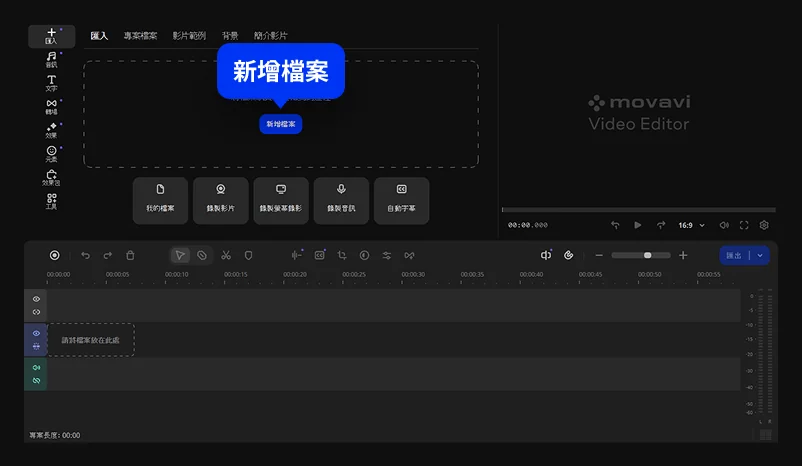Play the preview video

(637, 226)
